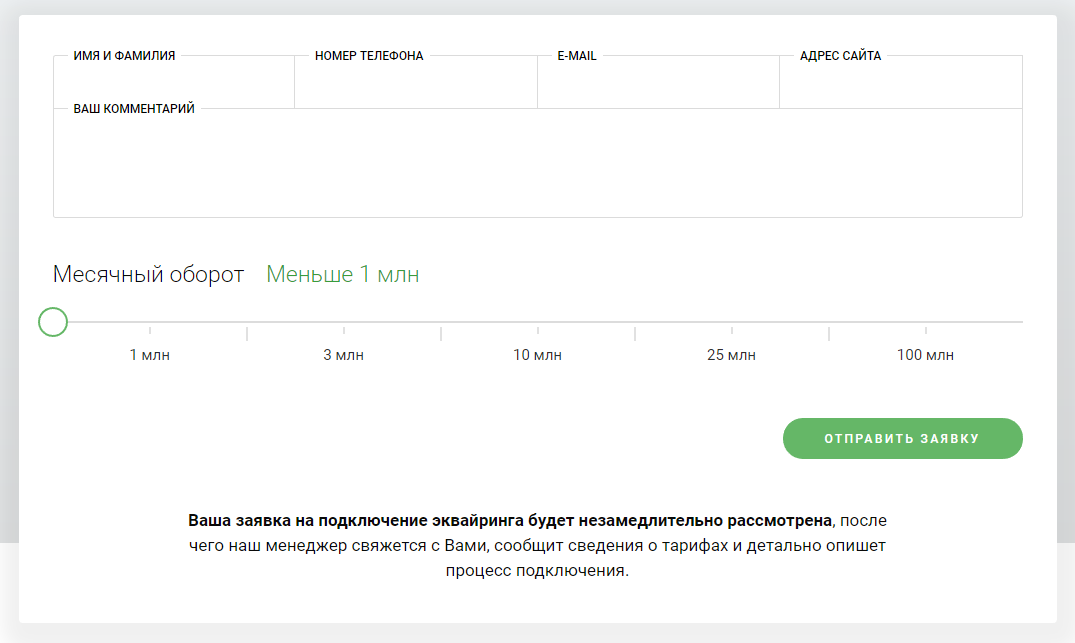
Task: Click the E-MAIL field label
Action: [x=577, y=56]
